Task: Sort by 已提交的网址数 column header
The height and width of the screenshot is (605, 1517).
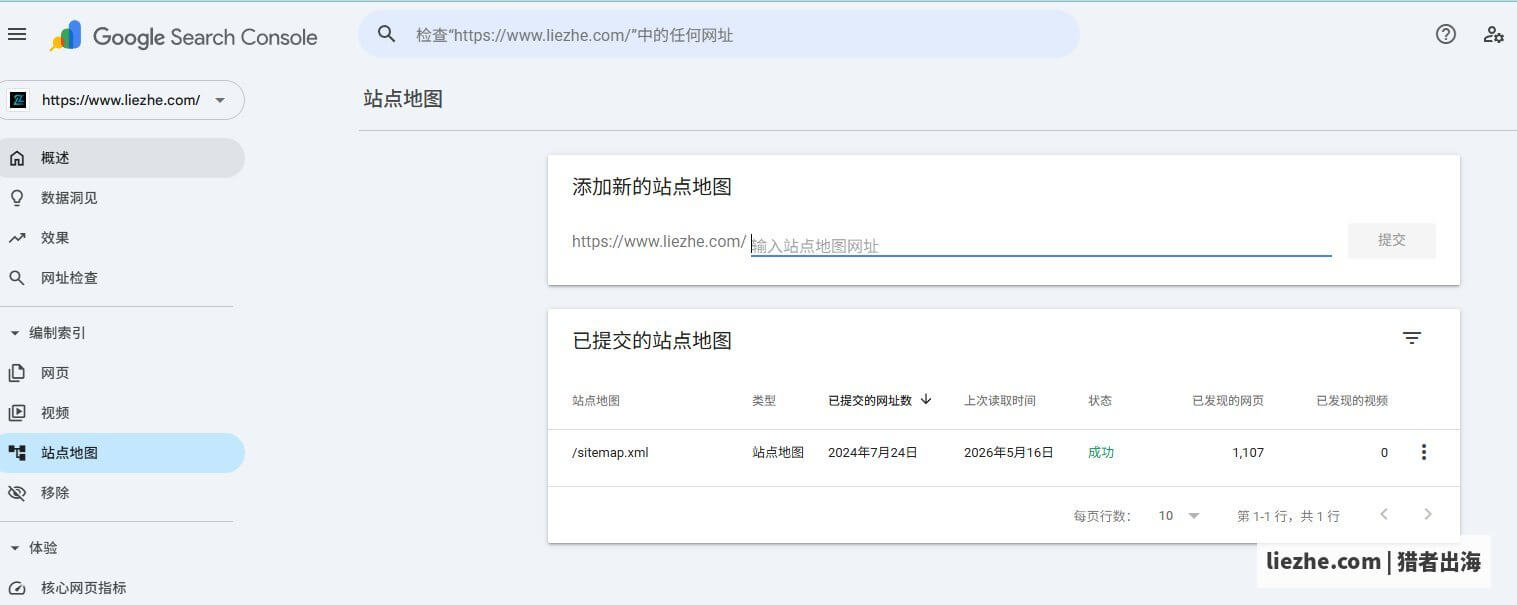Action: (870, 400)
